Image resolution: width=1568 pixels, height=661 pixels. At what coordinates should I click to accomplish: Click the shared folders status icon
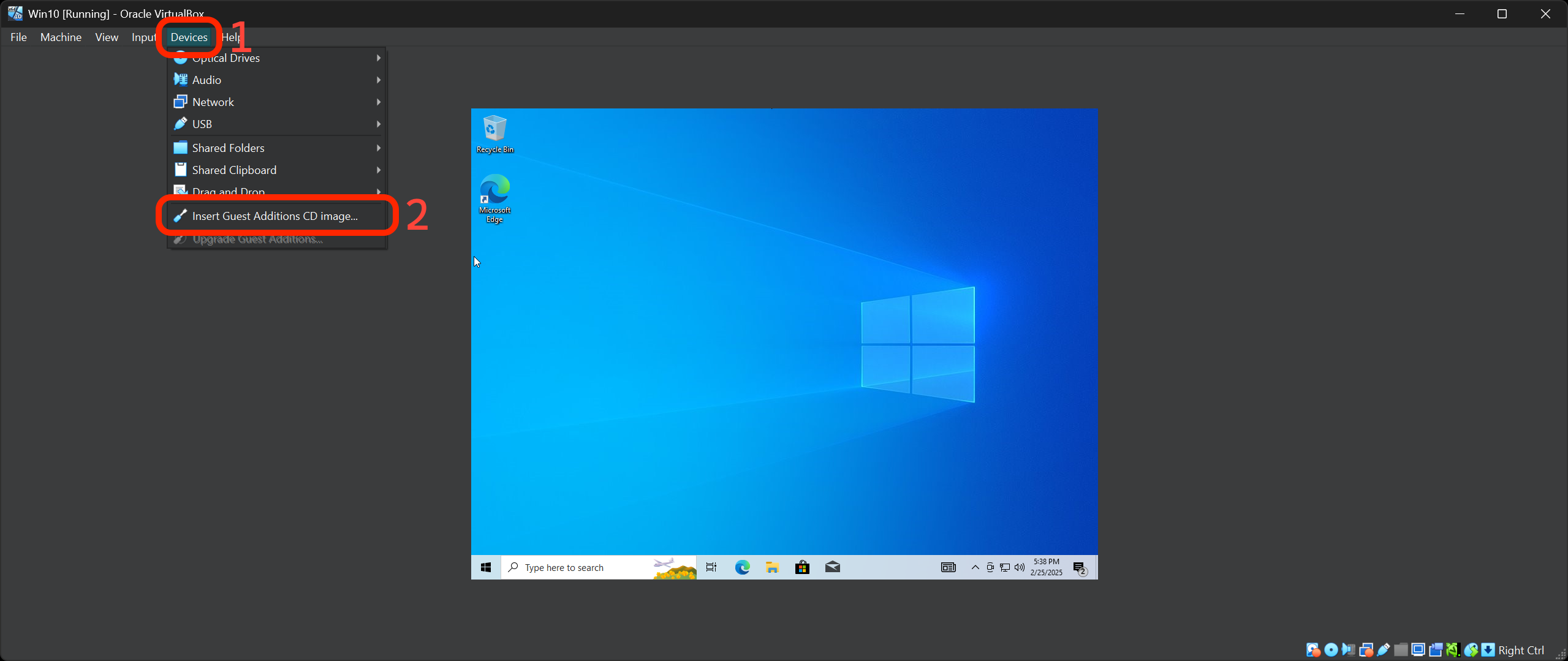click(x=1401, y=650)
